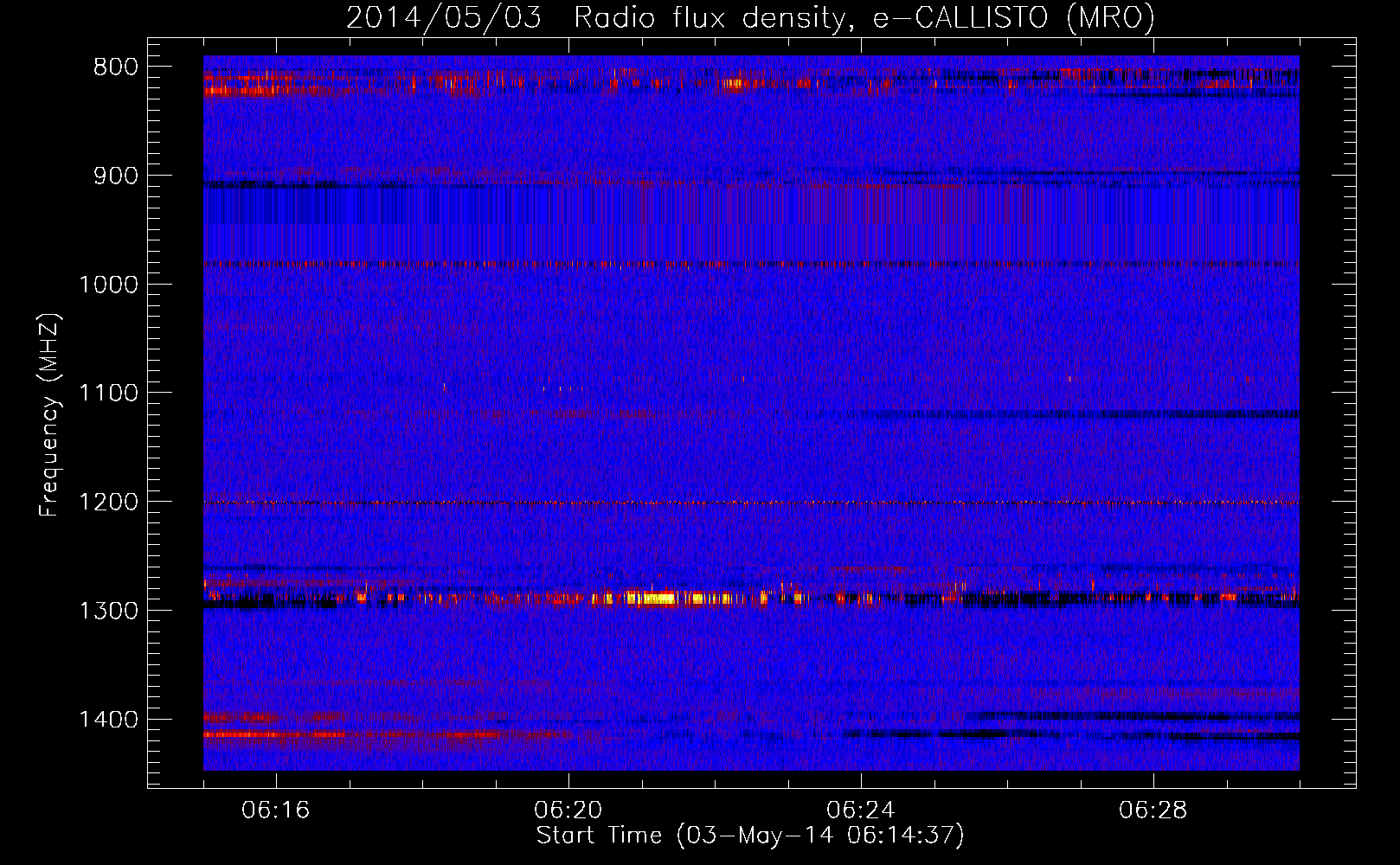This screenshot has width=1400, height=865.
Task: Click the 06:16 time tick label
Action: (276, 811)
